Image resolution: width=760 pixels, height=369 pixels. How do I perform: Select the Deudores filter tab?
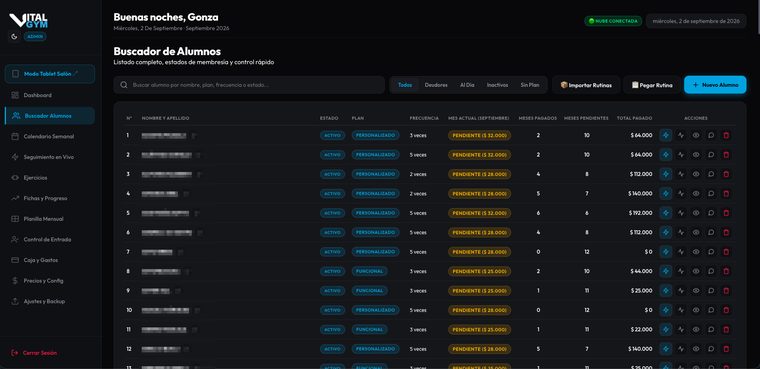436,85
